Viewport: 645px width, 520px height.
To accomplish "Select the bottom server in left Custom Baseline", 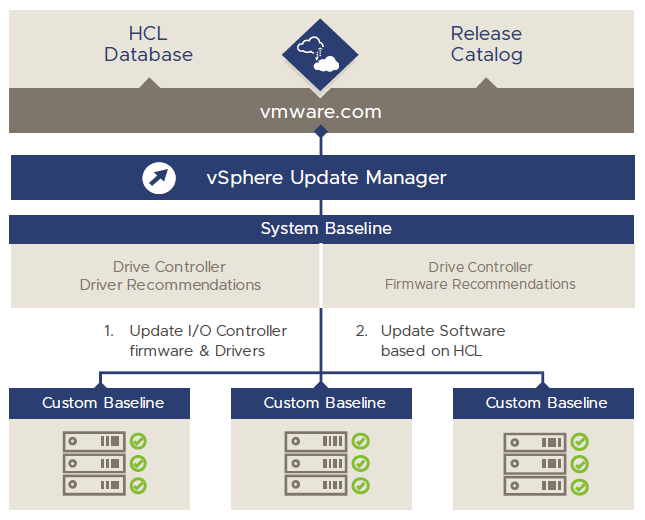I will coord(94,485).
